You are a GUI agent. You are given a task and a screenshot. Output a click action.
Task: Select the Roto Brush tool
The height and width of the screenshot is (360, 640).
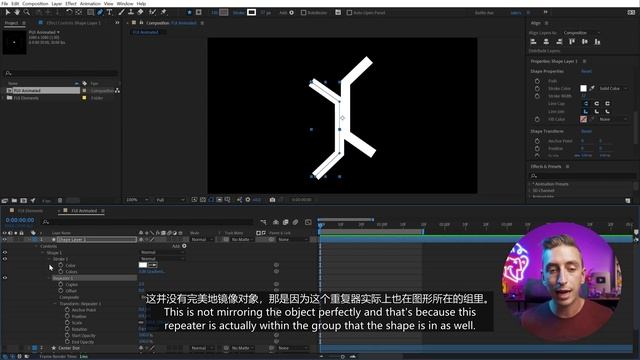pyautogui.click(x=153, y=13)
